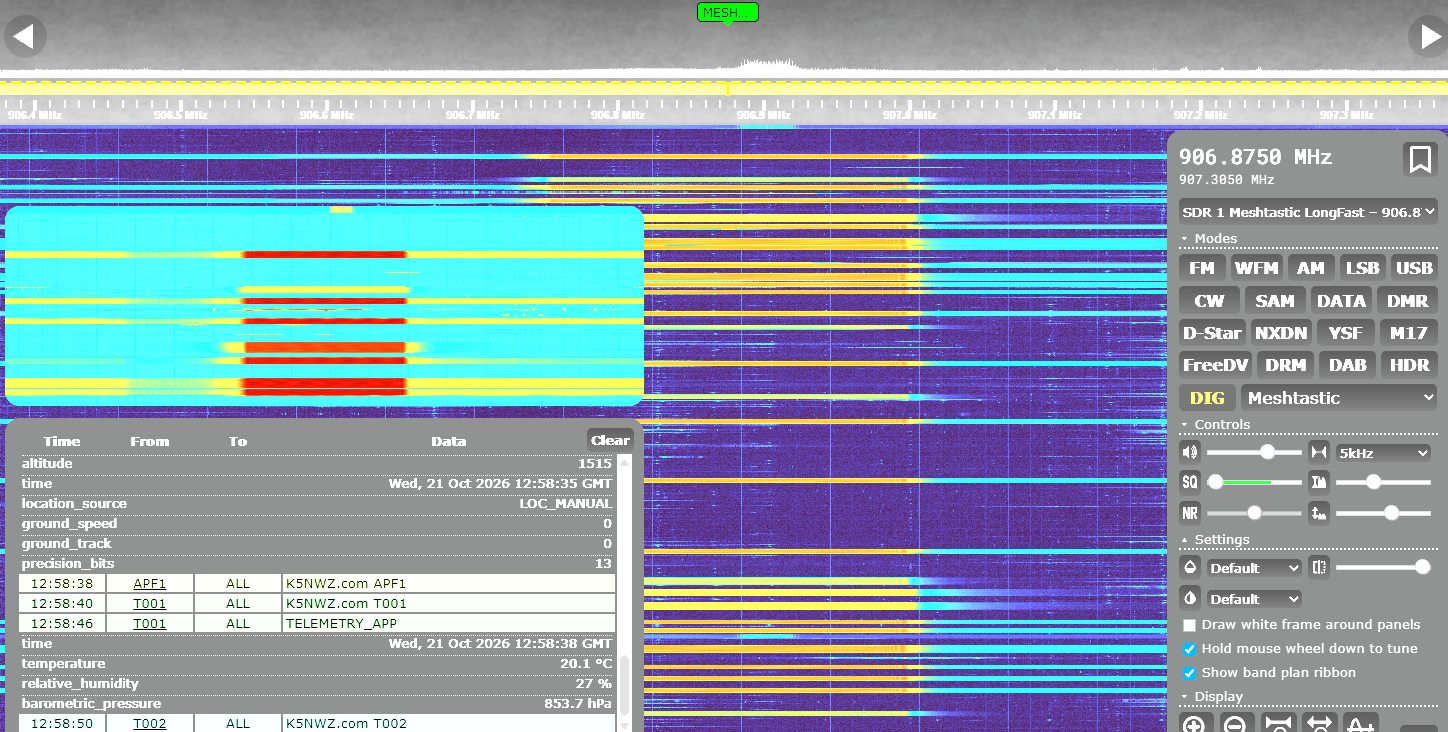Select the FM mode
Screen dimensions: 1448x732
tap(1202, 268)
